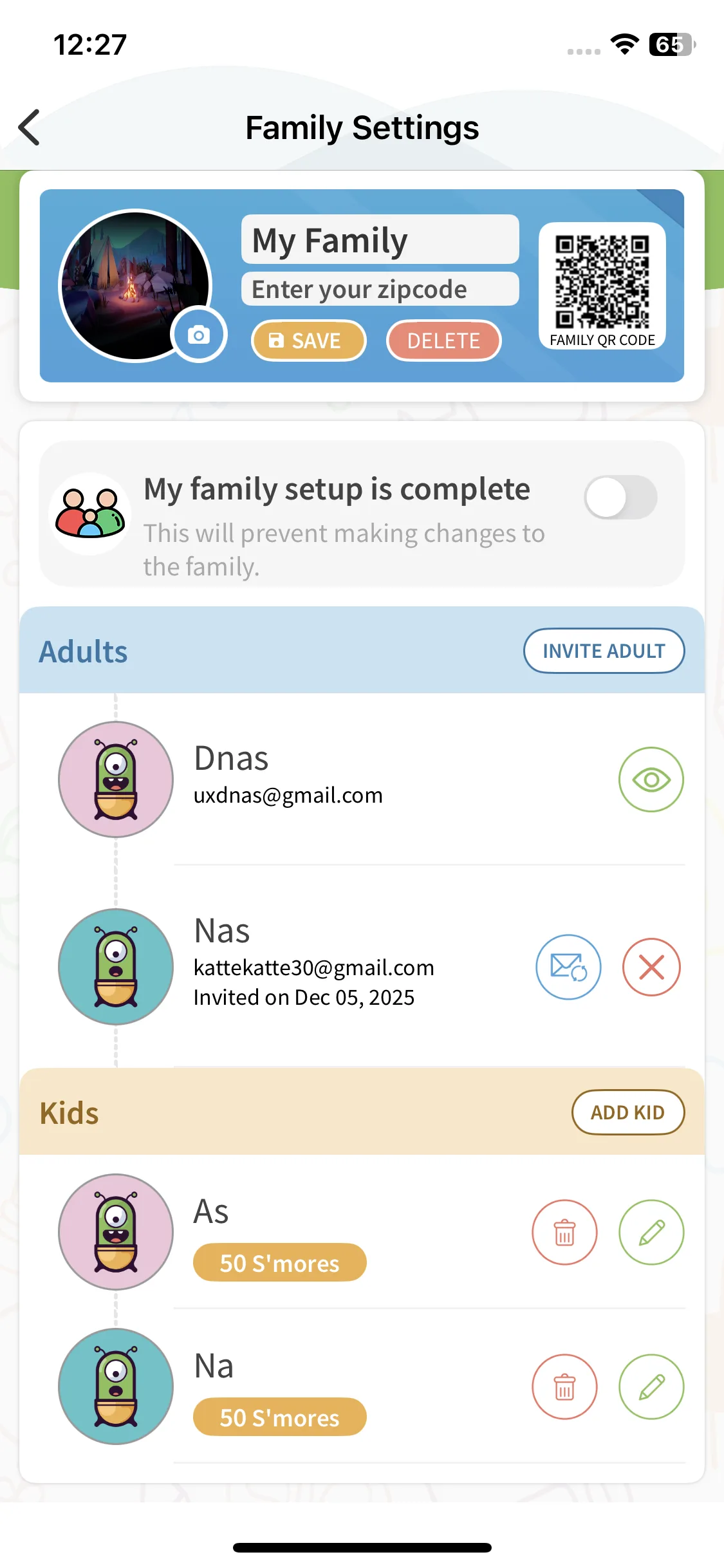The image size is (724, 1568).
Task: Cancel Nas's invitation with red X
Action: [651, 967]
